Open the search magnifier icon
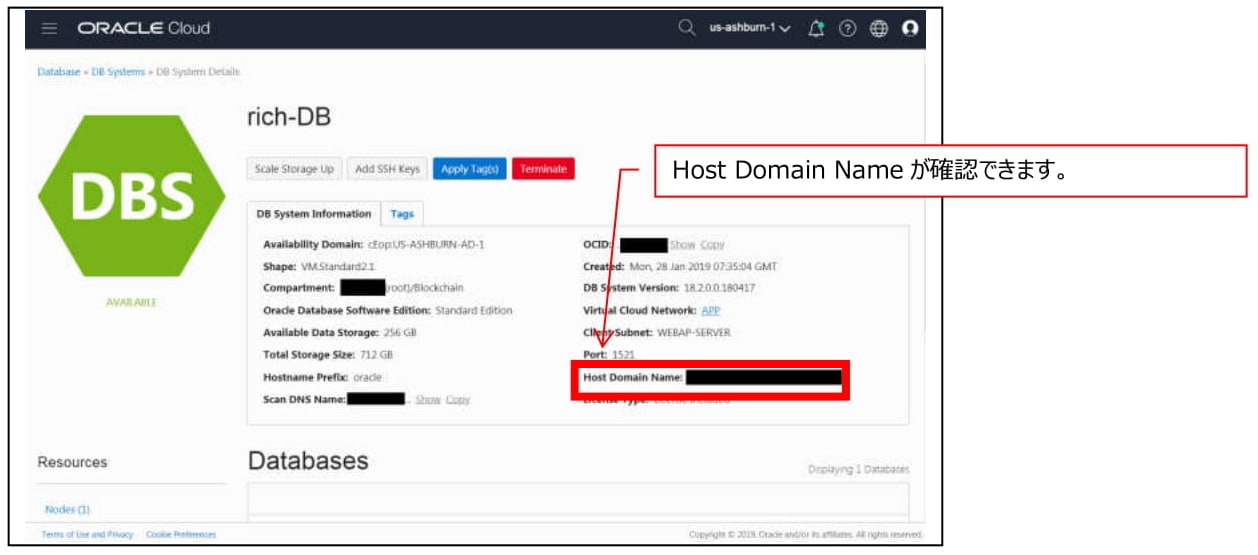Screen dimensions: 1258x555 [686, 28]
